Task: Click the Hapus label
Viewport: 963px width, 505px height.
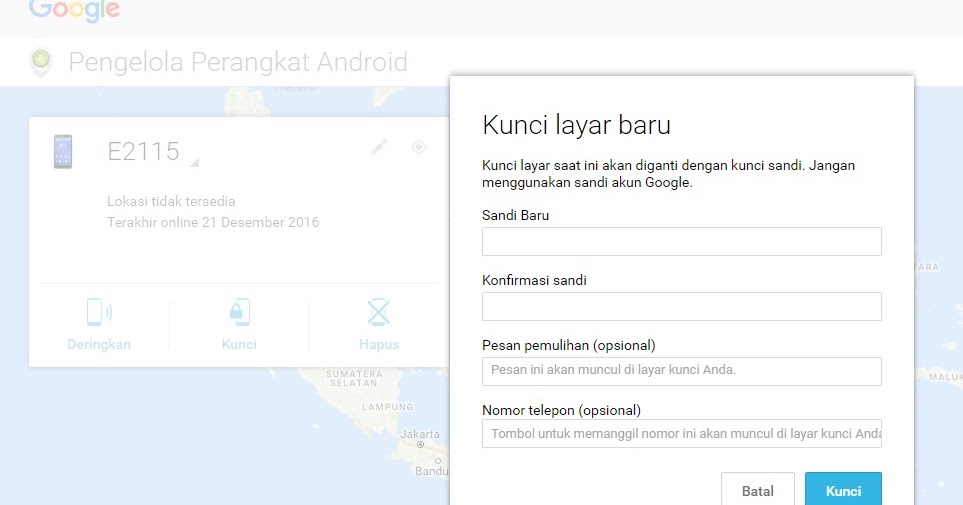Action: click(379, 344)
